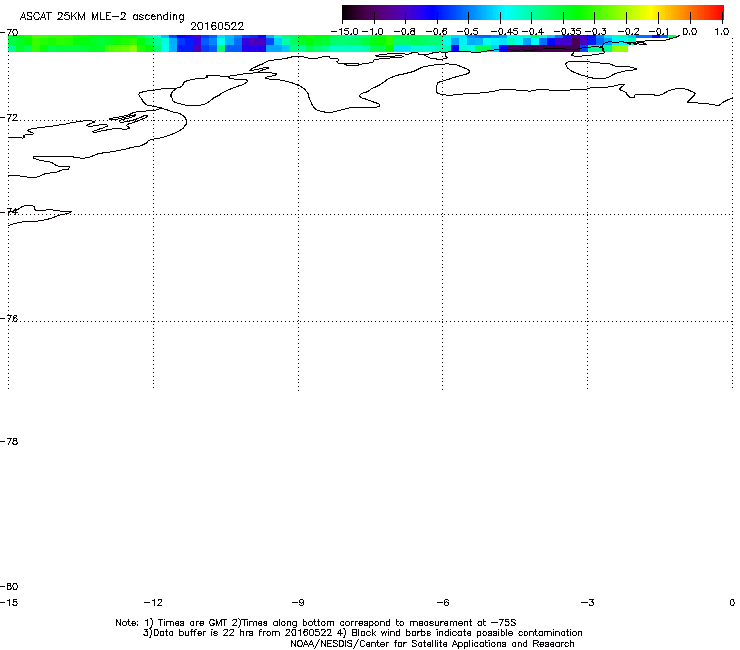Click longitude label 0 on the bottom axis

(732, 603)
